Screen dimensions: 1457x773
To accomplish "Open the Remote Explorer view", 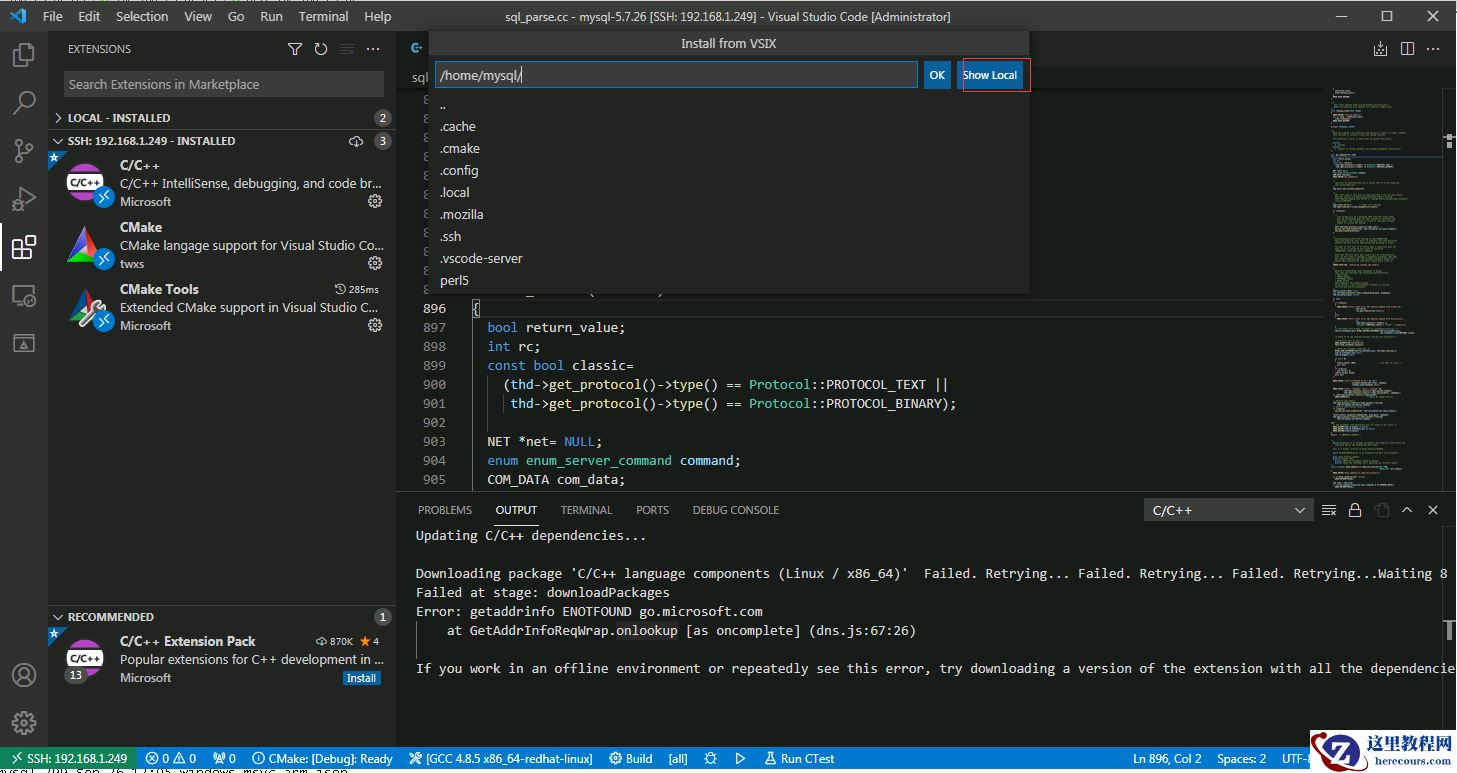I will (23, 296).
